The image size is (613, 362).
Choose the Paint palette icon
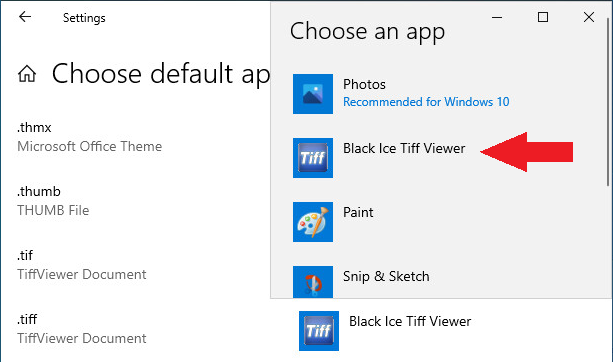pyautogui.click(x=313, y=222)
